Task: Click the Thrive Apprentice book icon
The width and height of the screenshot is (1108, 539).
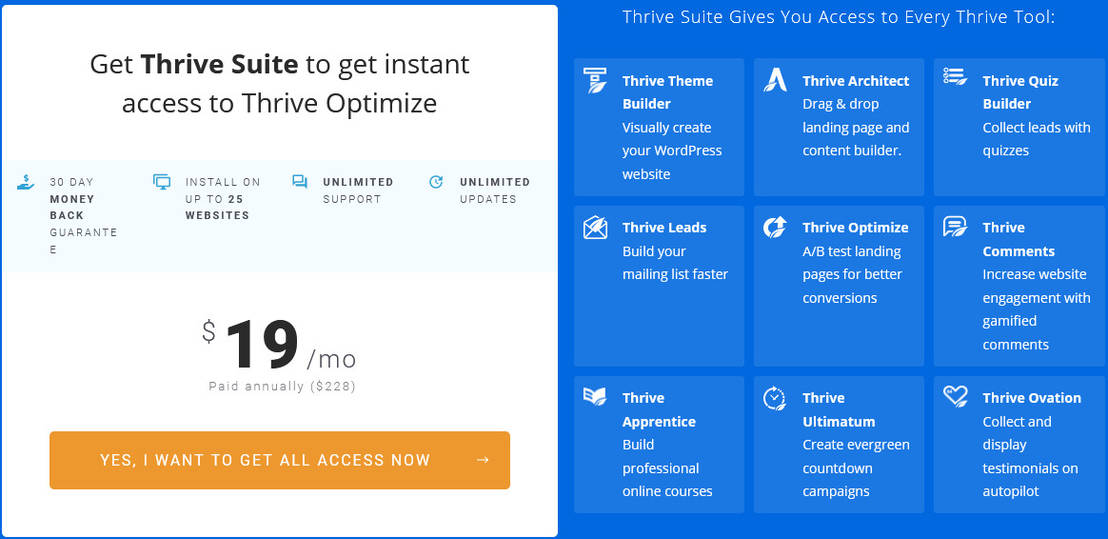Action: 595,396
